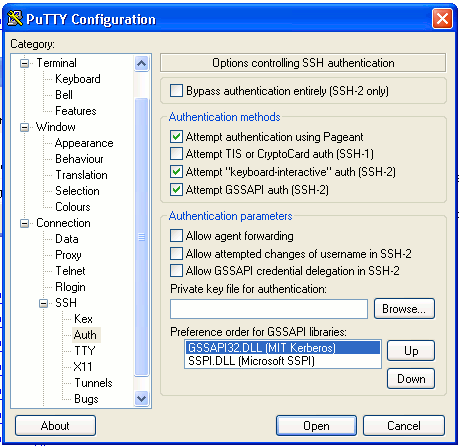Enable Bypass authentication entirely checkbox

coord(176,90)
